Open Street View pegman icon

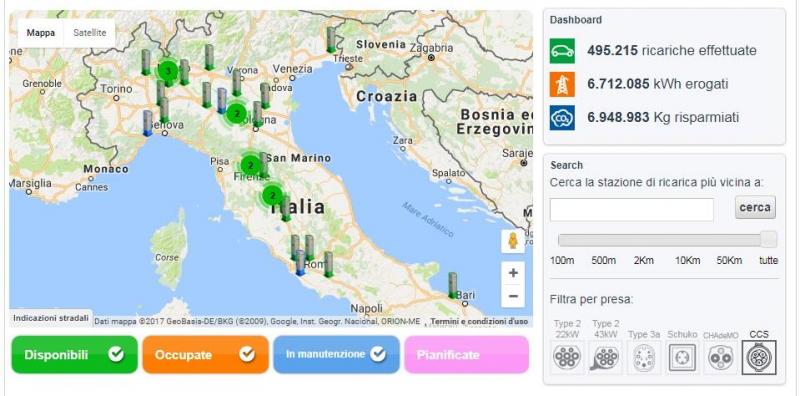coord(513,241)
